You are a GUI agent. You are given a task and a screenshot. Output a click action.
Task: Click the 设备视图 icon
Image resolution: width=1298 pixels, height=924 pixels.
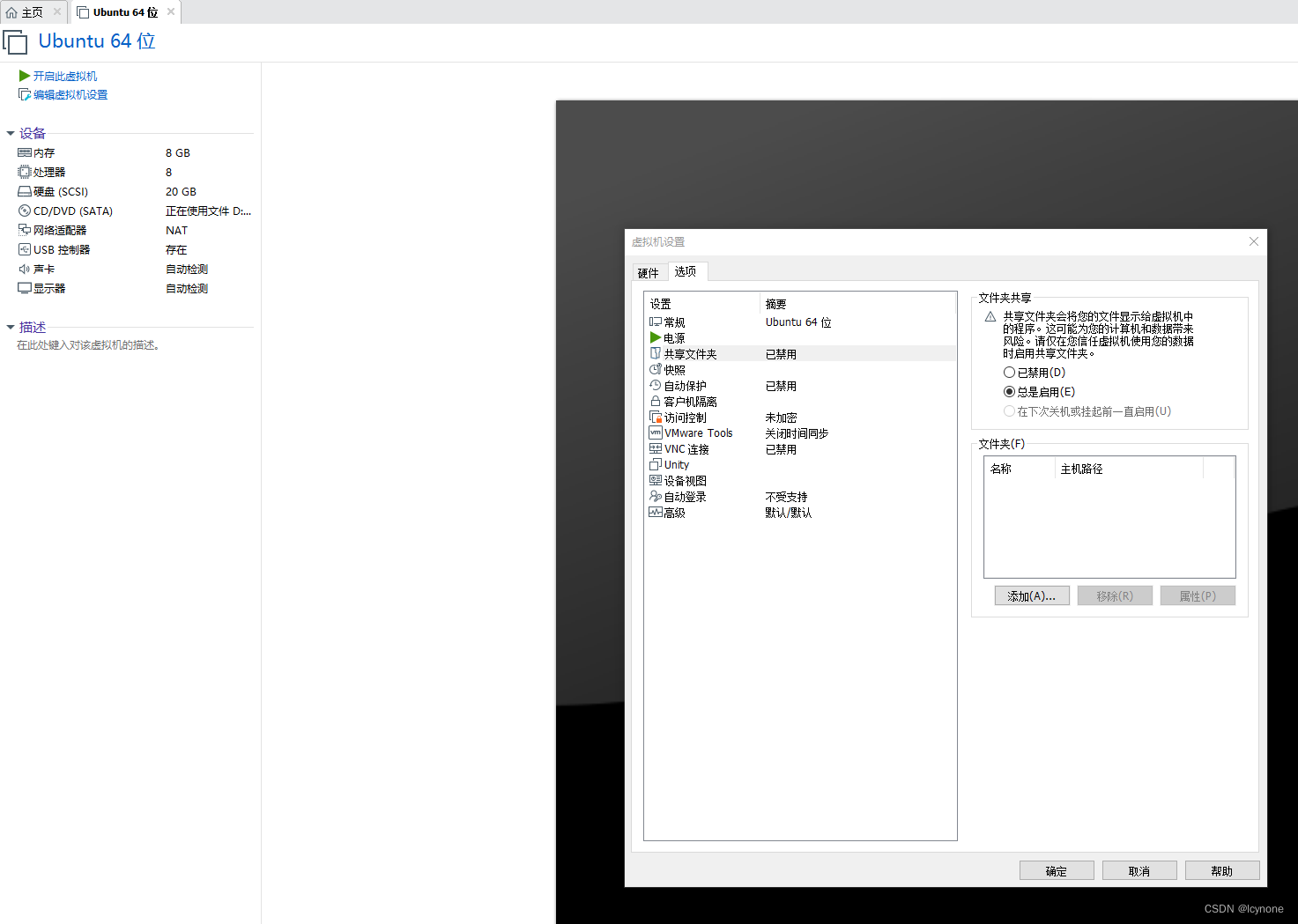tap(656, 480)
